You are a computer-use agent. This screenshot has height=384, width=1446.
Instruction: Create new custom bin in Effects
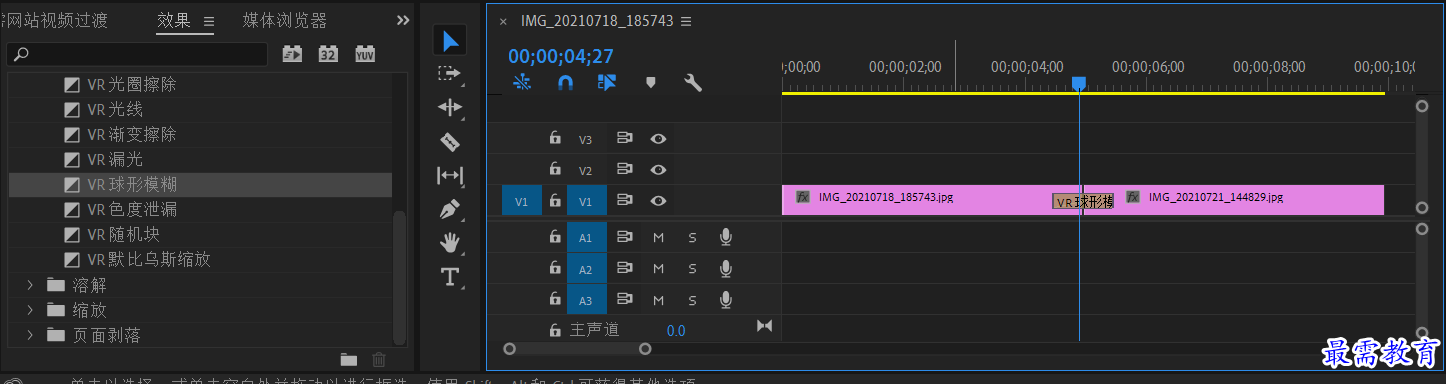pyautogui.click(x=349, y=360)
